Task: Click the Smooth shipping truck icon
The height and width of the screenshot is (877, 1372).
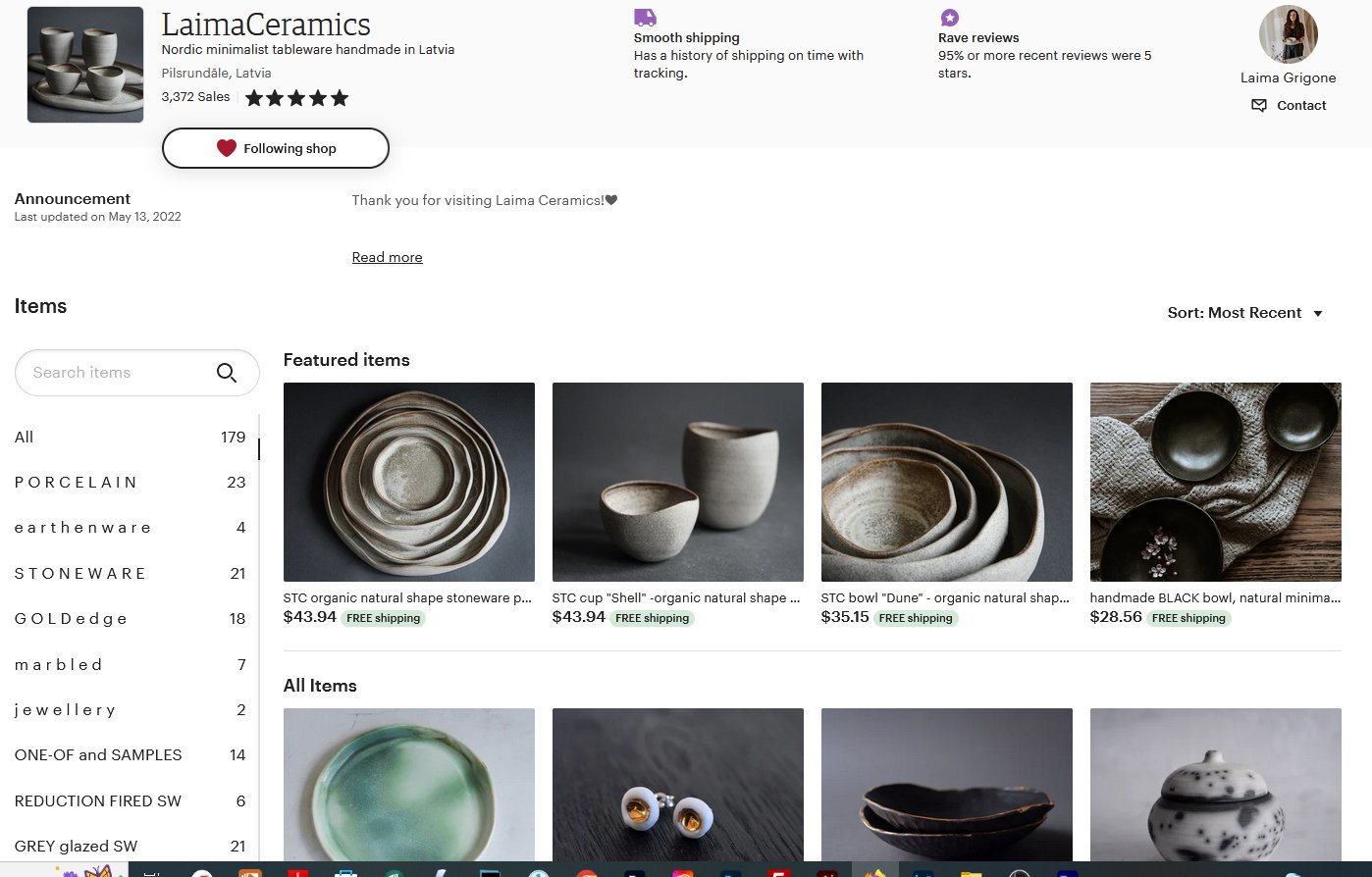Action: [x=645, y=17]
